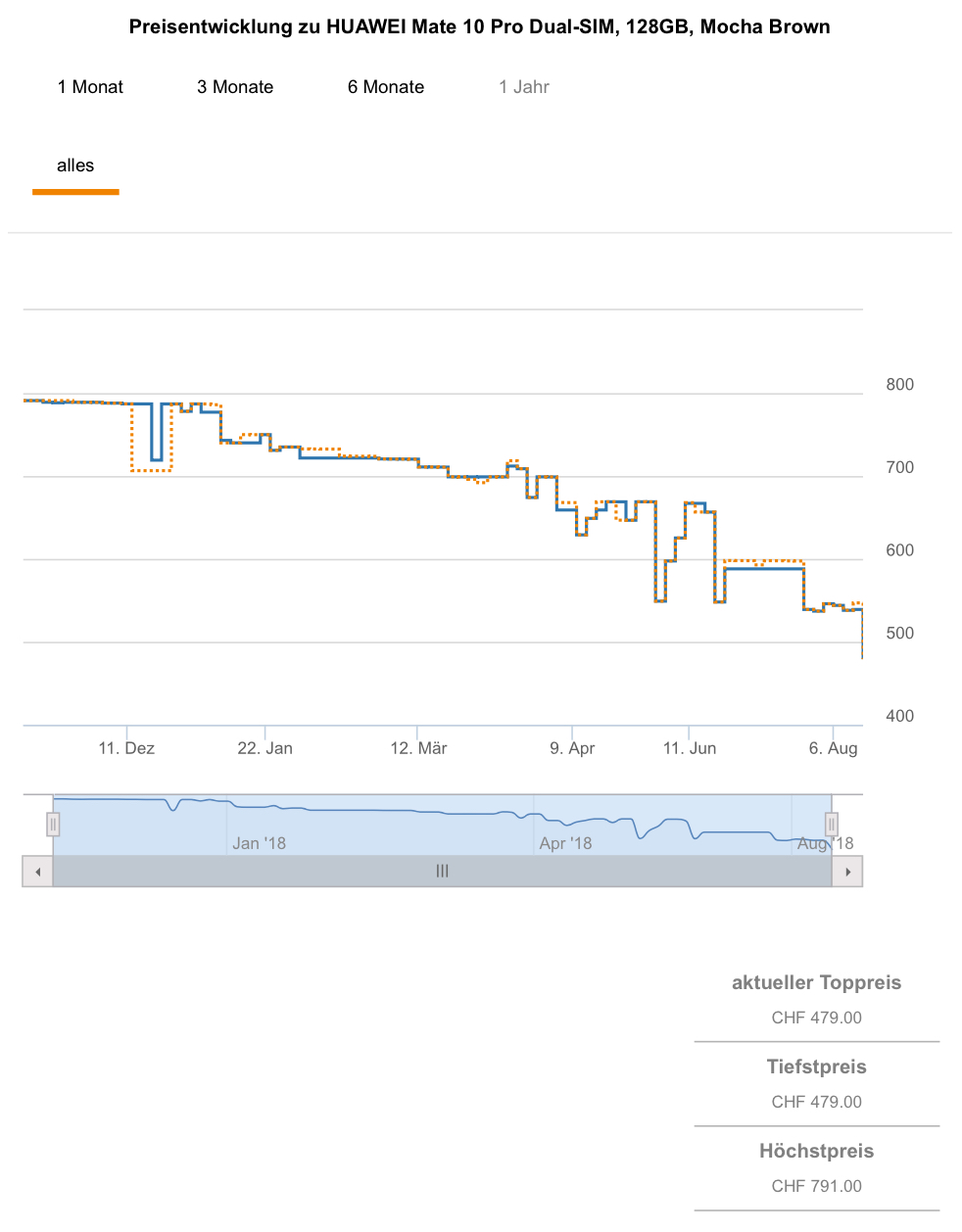This screenshot has width=962, height=1232.
Task: Switch to the 3 Monate range
Action: (x=235, y=87)
